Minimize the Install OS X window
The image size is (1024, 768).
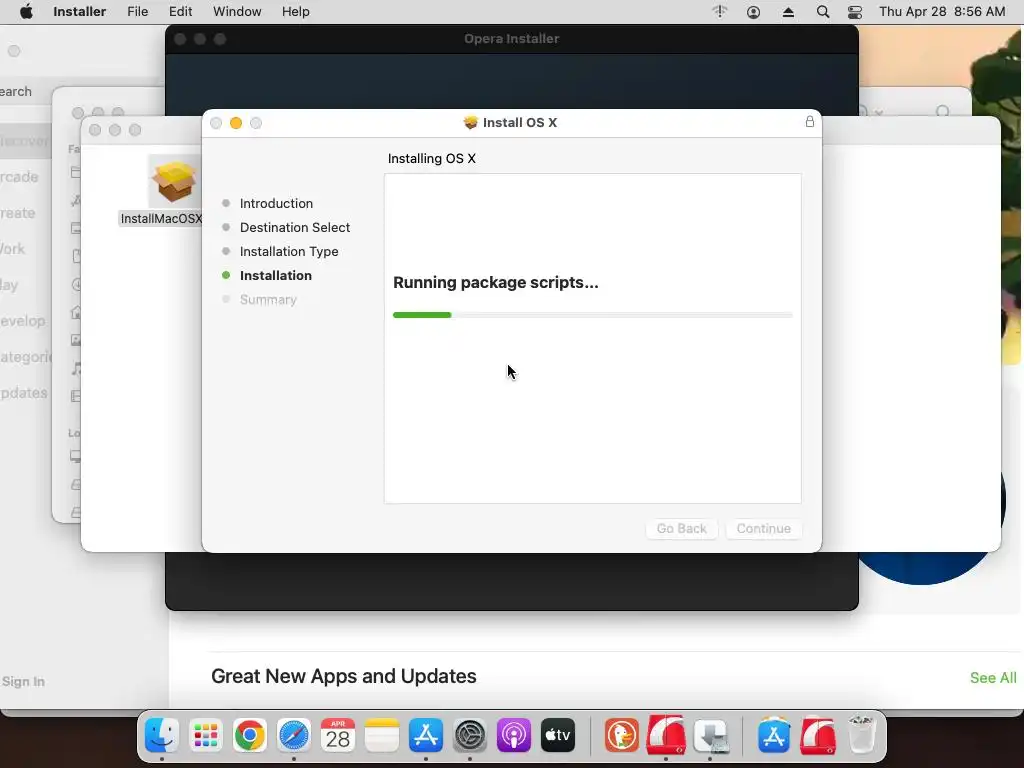pos(236,123)
